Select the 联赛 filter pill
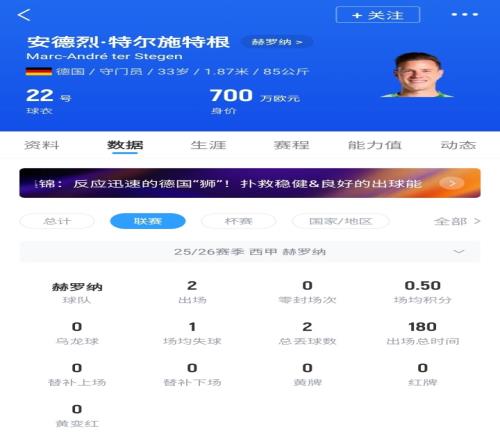 [148, 221]
